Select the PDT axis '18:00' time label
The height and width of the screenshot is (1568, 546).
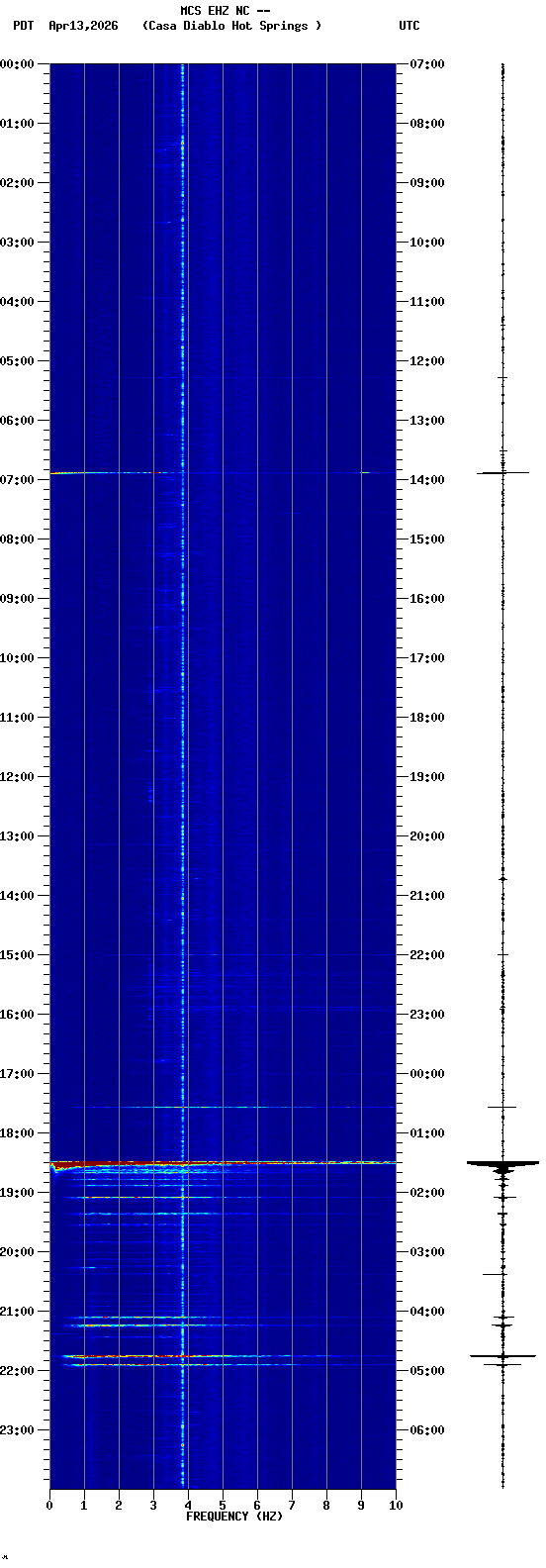(17, 1133)
